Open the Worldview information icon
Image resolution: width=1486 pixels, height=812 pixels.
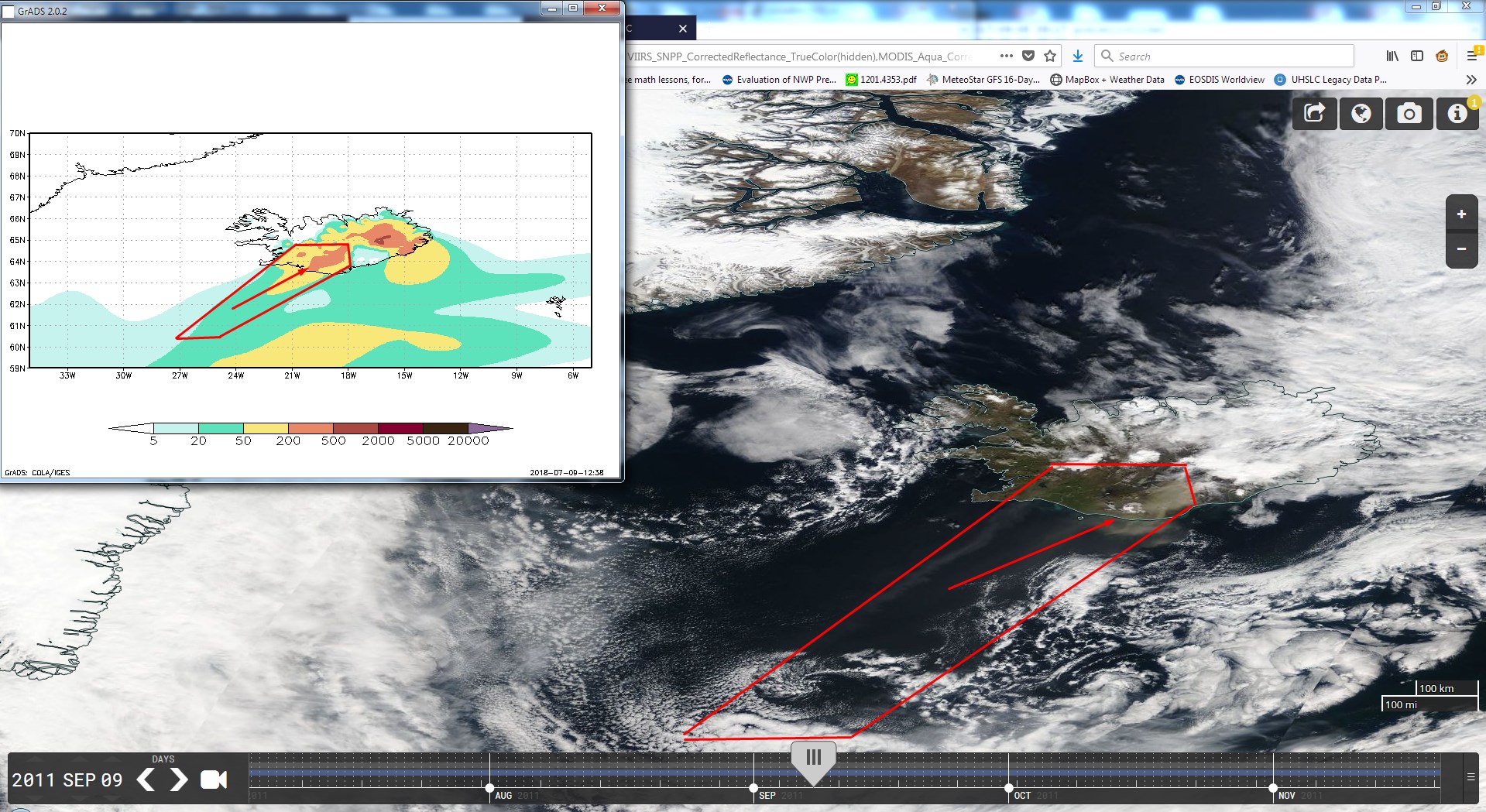pyautogui.click(x=1457, y=114)
